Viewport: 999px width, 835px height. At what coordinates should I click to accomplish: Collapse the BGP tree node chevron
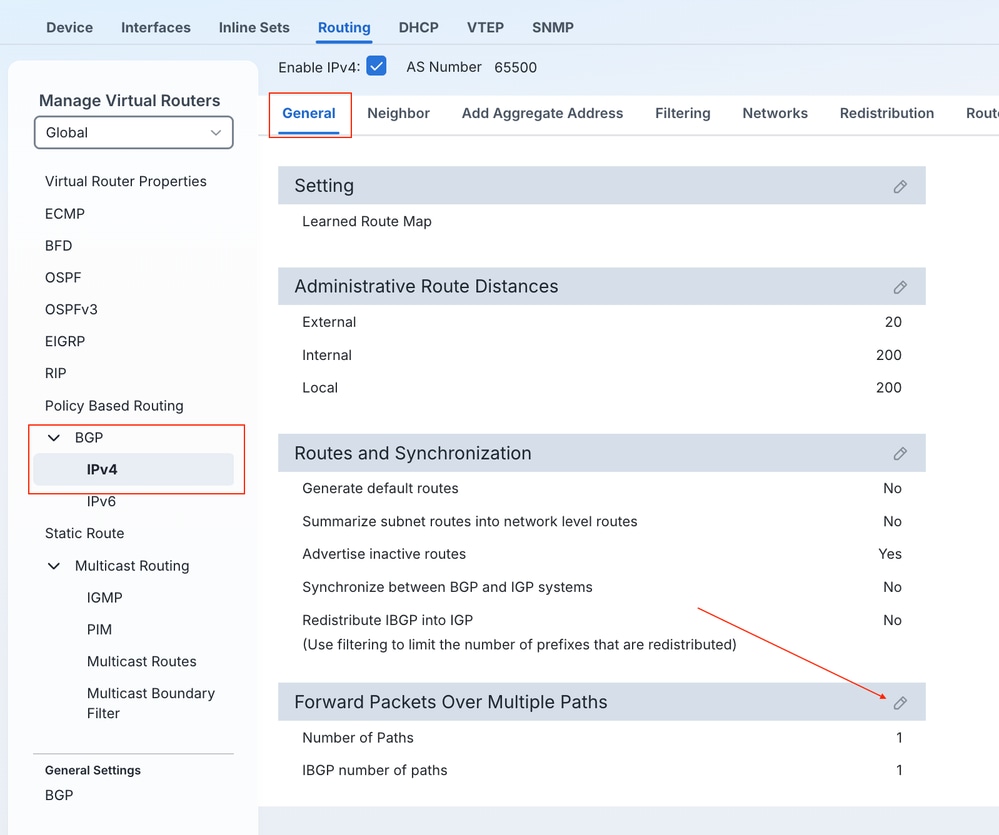[54, 438]
